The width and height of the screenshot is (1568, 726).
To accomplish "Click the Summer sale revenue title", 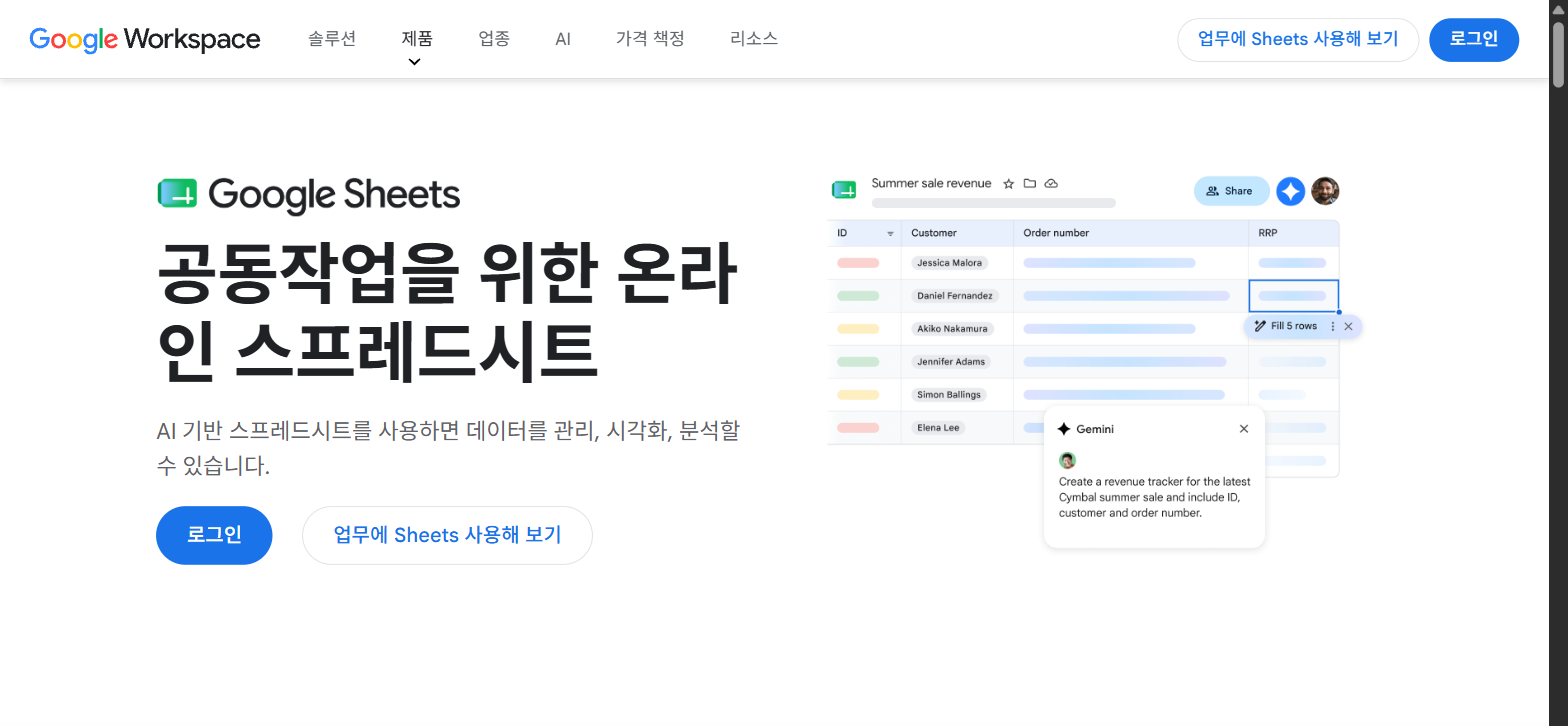I will 931,184.
